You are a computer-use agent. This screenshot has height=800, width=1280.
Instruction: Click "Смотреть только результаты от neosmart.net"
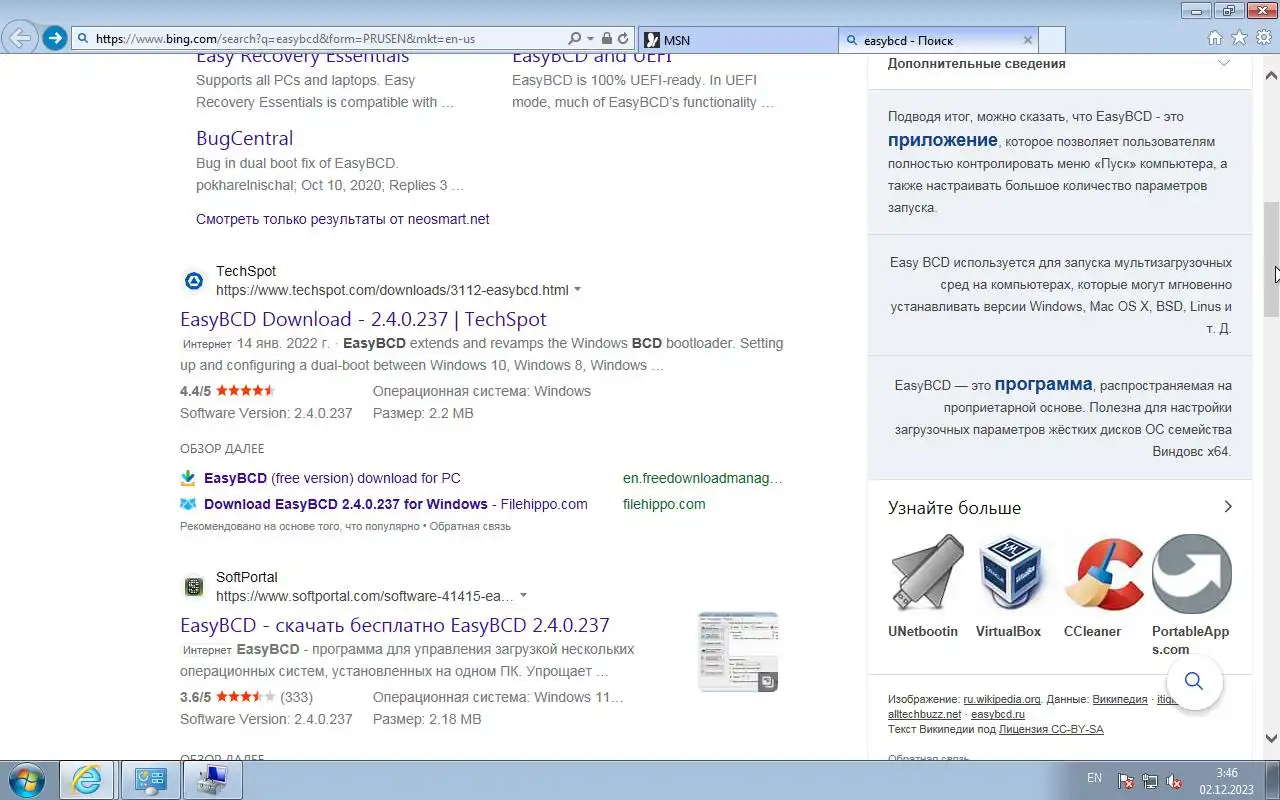342,219
